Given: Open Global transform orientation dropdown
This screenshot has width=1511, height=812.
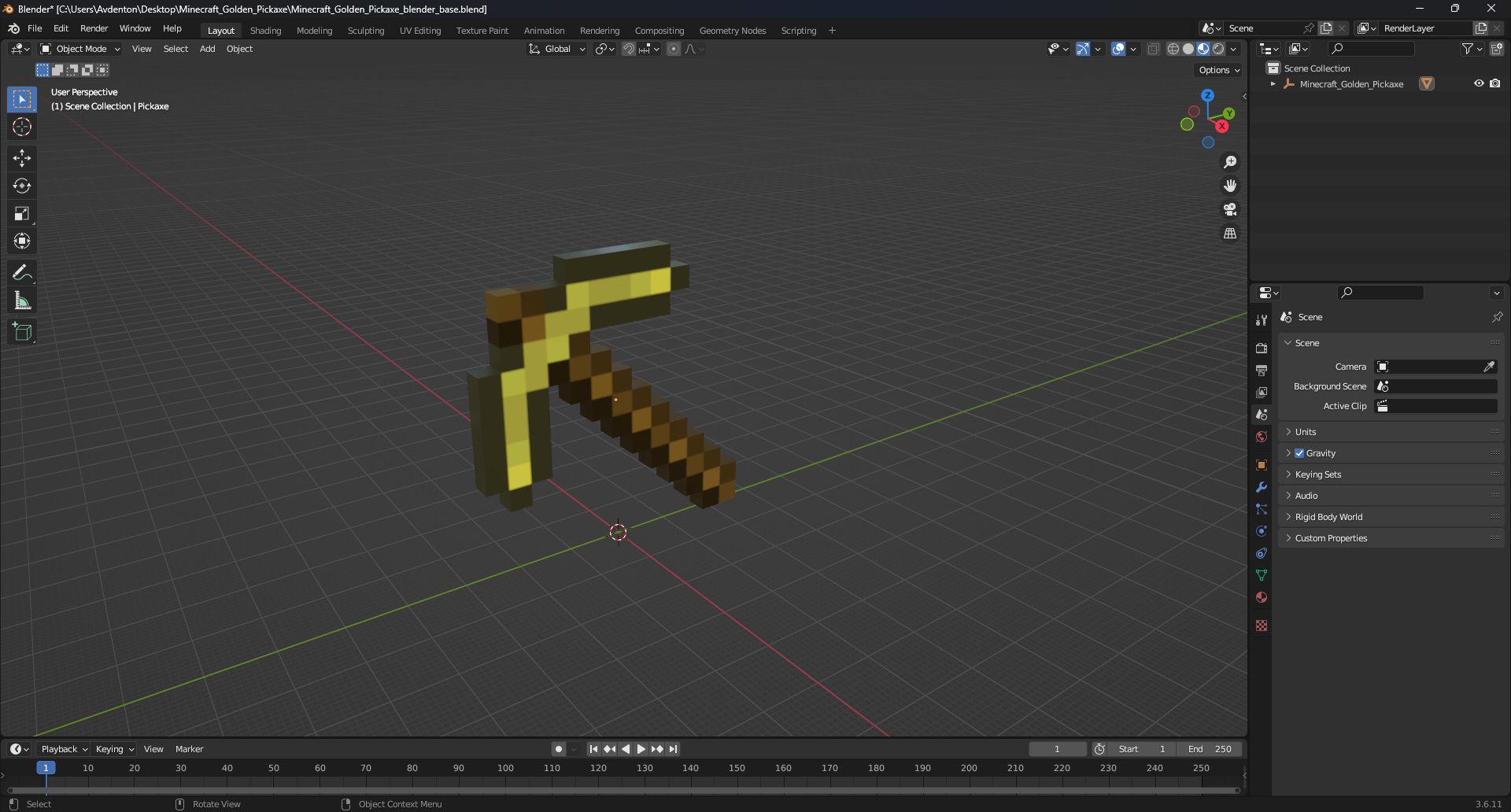Looking at the screenshot, I should point(557,49).
